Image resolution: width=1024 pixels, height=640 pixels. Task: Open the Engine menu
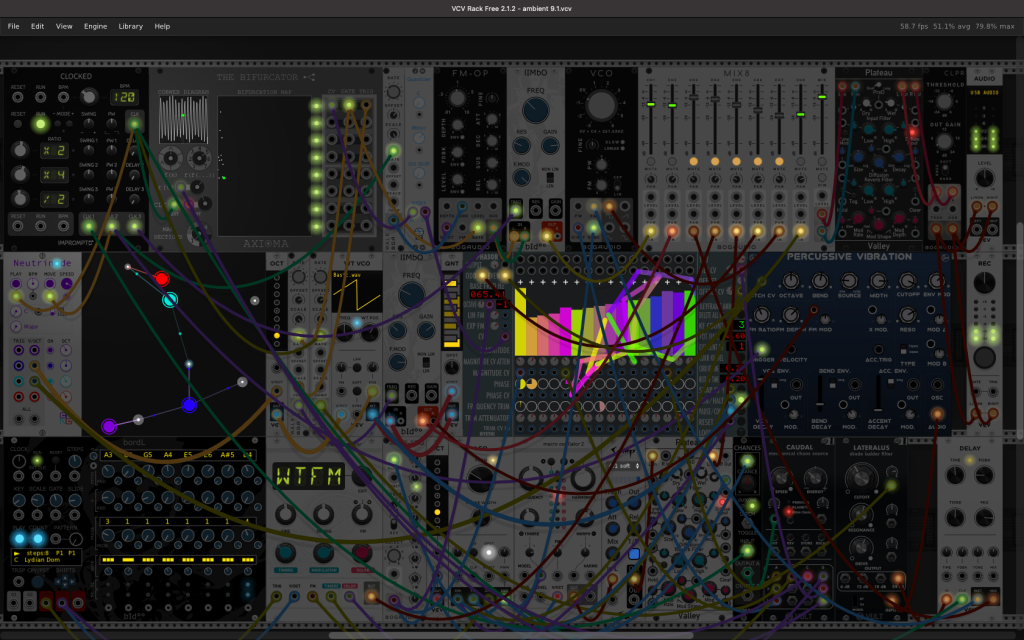pyautogui.click(x=95, y=26)
